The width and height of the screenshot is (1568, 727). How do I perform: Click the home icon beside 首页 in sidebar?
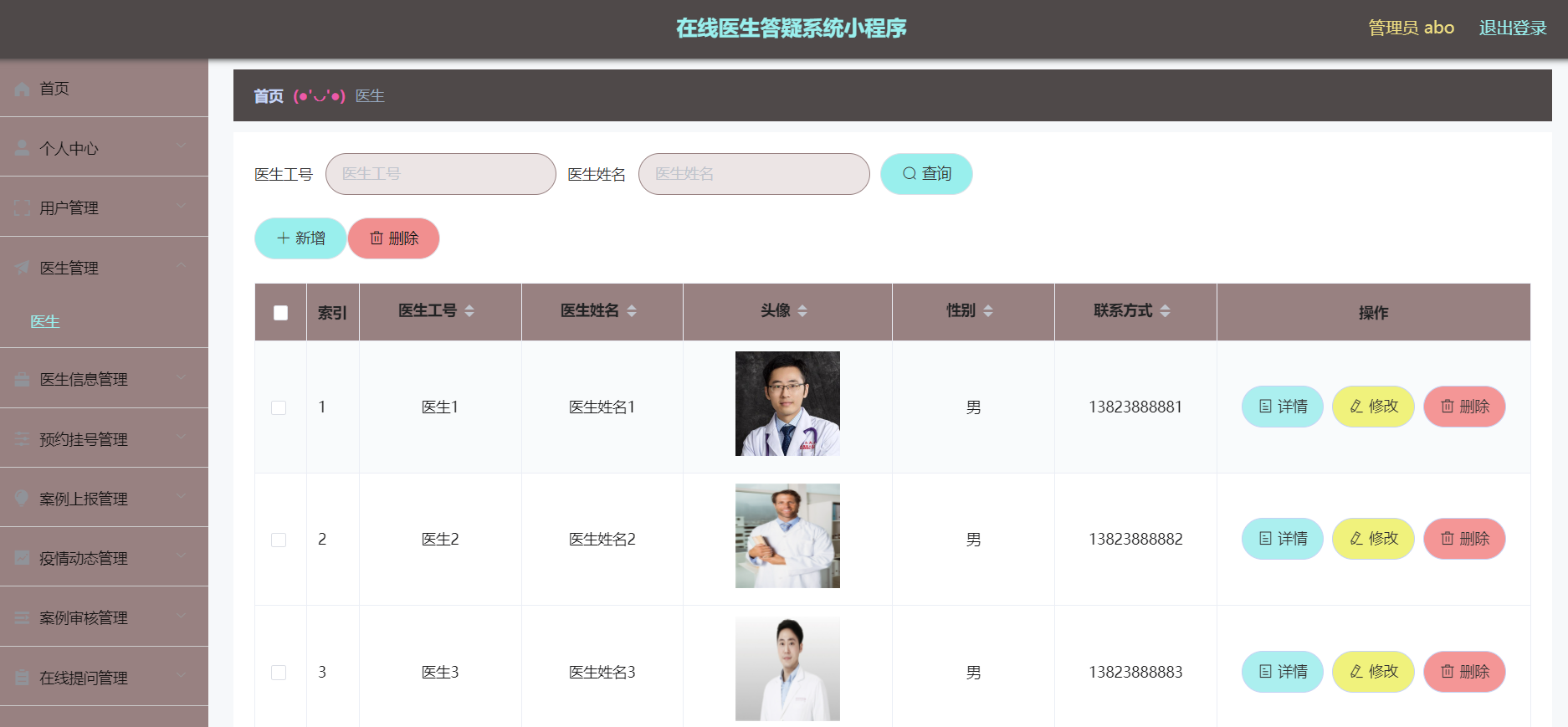pyautogui.click(x=23, y=89)
